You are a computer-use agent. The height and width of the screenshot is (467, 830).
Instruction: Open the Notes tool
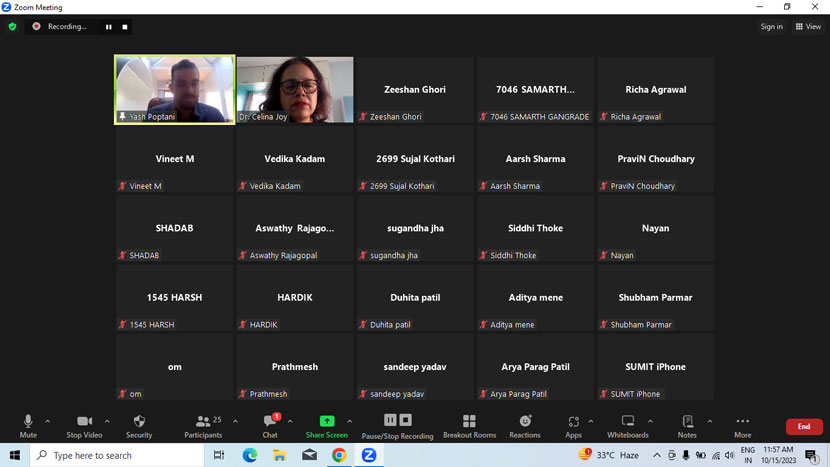(x=687, y=425)
